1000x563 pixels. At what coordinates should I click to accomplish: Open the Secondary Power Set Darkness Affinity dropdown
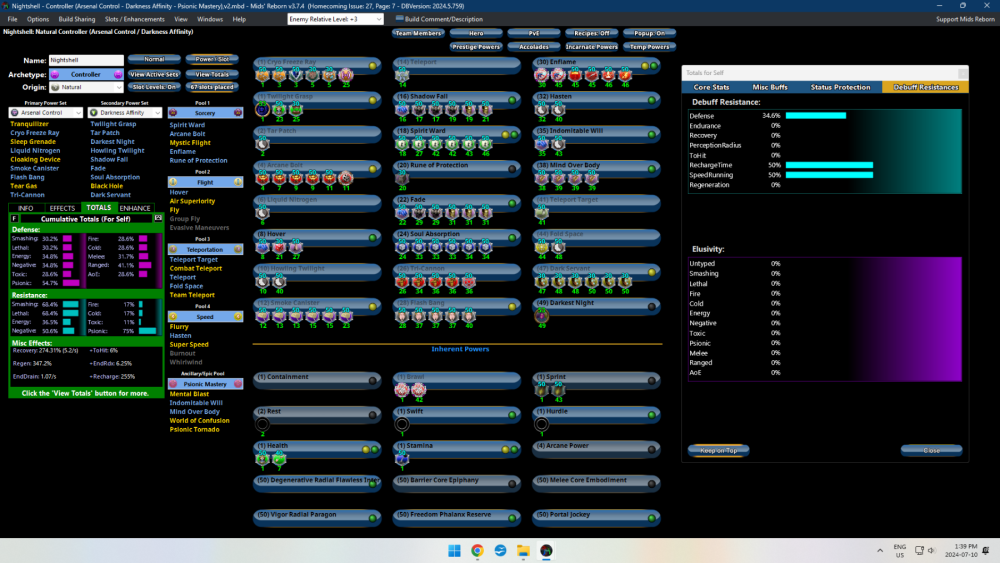pos(125,113)
